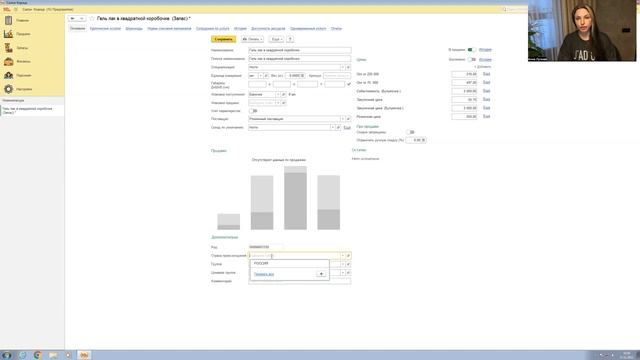Click the yellow Сохранить button

(223, 39)
